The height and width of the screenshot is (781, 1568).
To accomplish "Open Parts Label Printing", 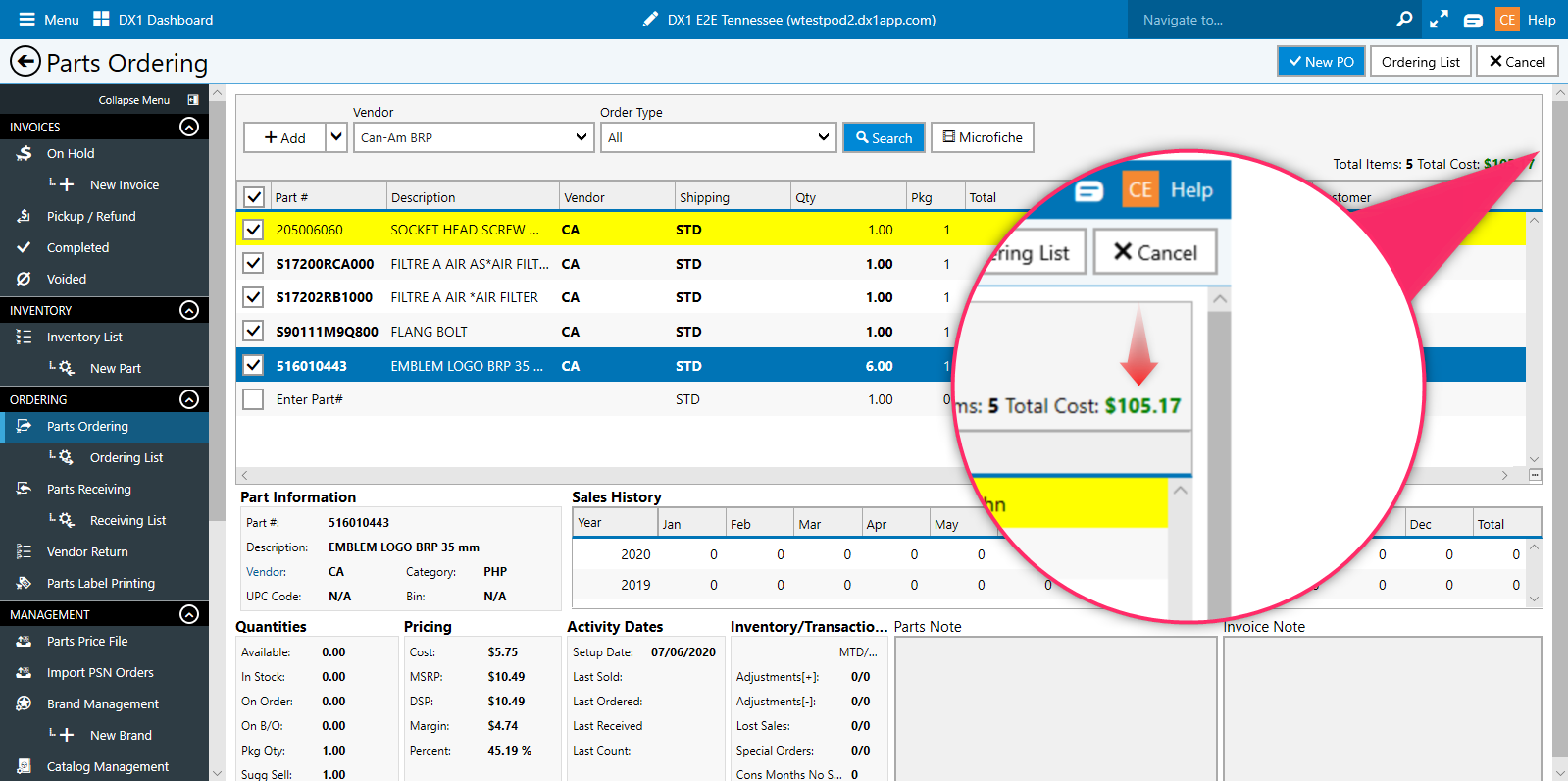I will click(101, 583).
